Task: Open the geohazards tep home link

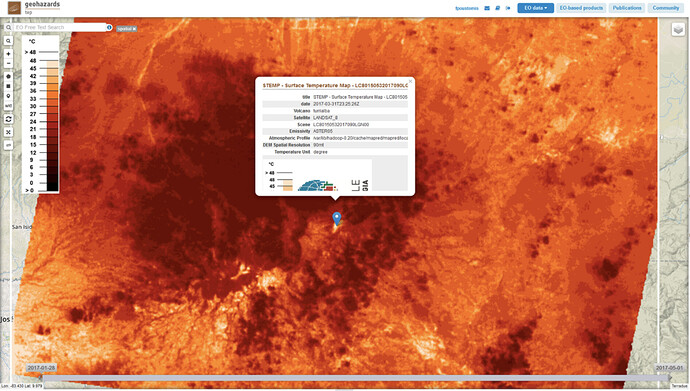Action: (x=42, y=7)
